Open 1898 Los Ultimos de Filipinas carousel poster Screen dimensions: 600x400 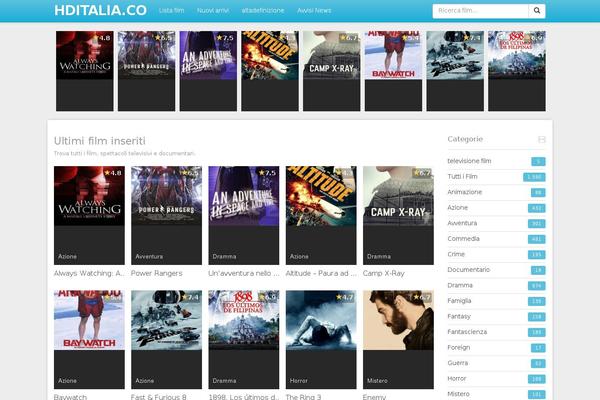pyautogui.click(x=517, y=71)
